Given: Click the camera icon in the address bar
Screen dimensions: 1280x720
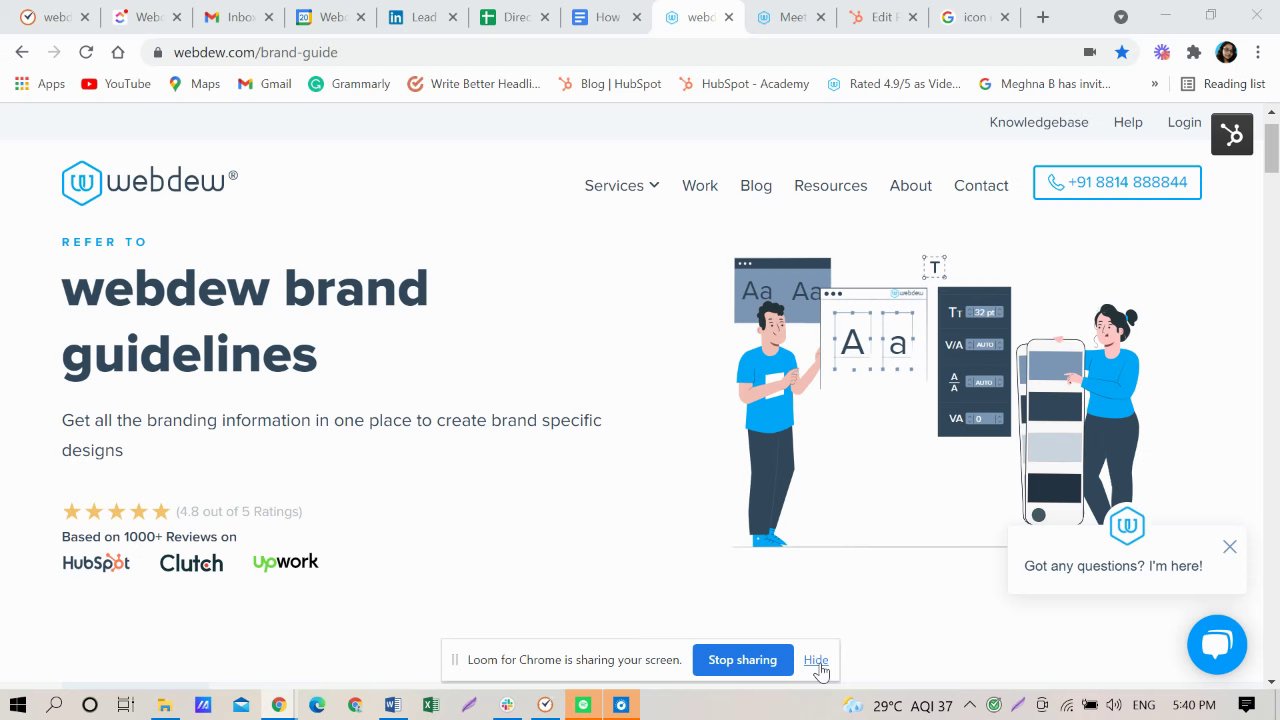Looking at the screenshot, I should 1090,52.
